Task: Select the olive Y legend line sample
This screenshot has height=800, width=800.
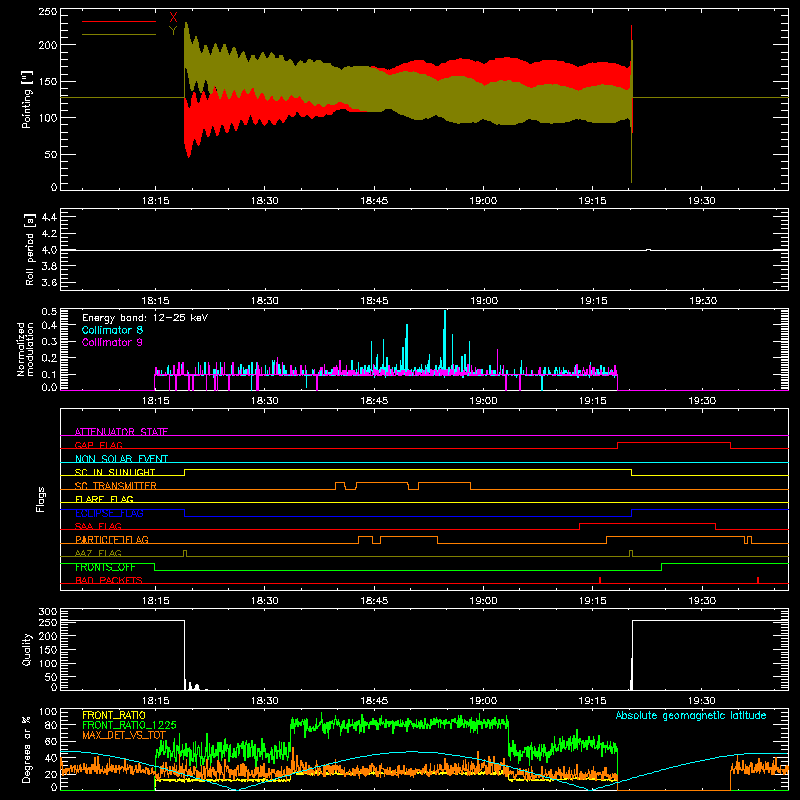Action: pyautogui.click(x=119, y=34)
